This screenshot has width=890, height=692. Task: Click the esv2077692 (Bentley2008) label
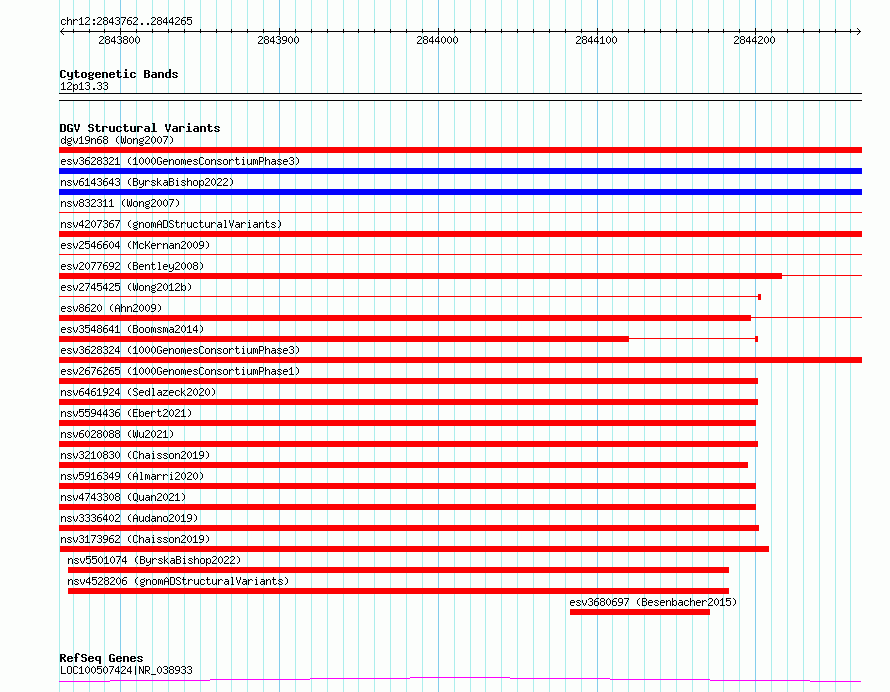pos(132,266)
